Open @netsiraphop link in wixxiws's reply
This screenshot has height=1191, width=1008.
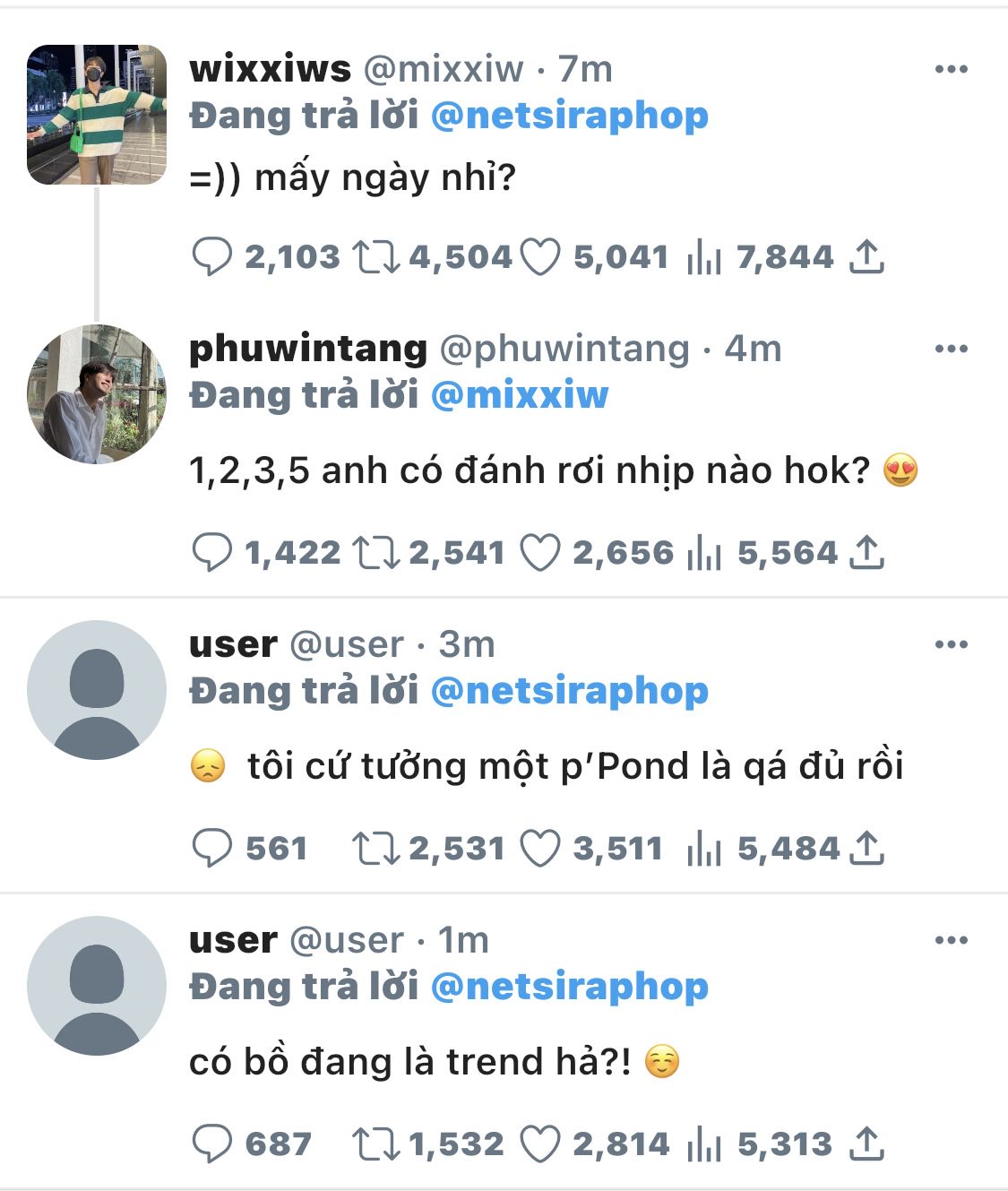(x=570, y=116)
